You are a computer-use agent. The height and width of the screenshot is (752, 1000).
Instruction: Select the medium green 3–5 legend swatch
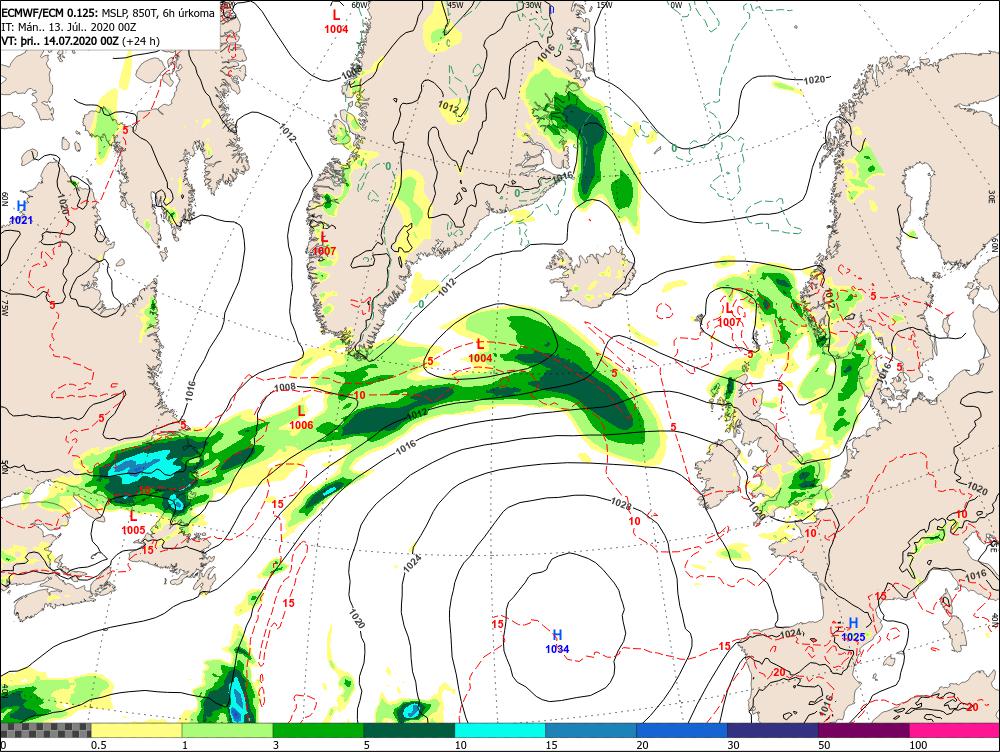point(318,730)
